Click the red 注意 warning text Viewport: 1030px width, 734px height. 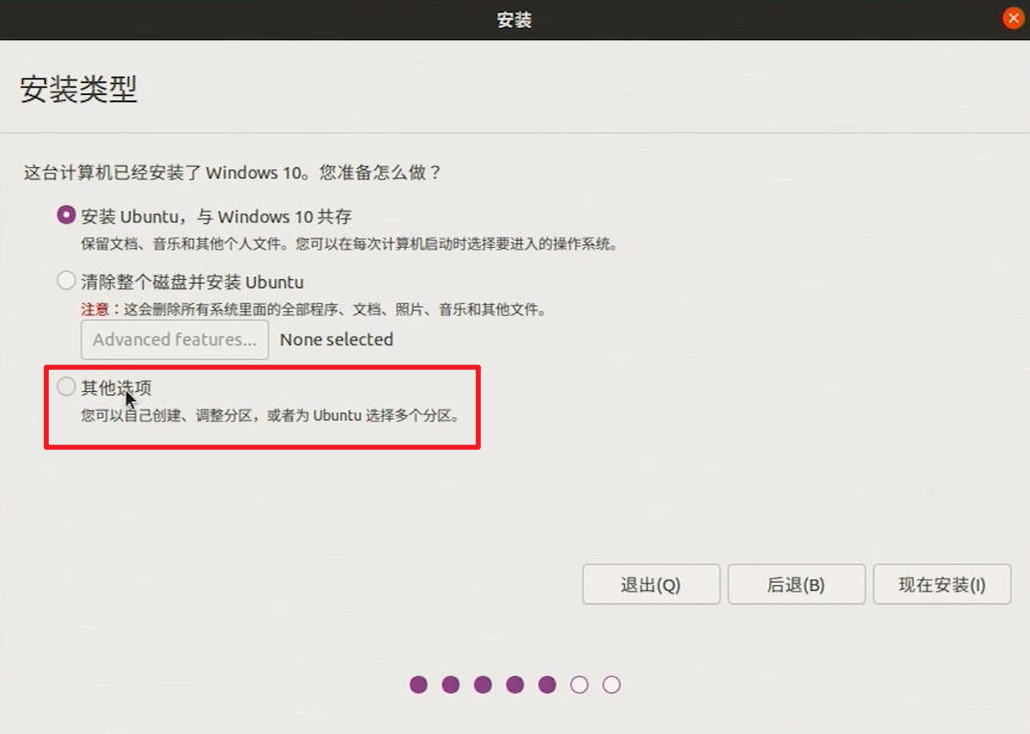pos(95,310)
